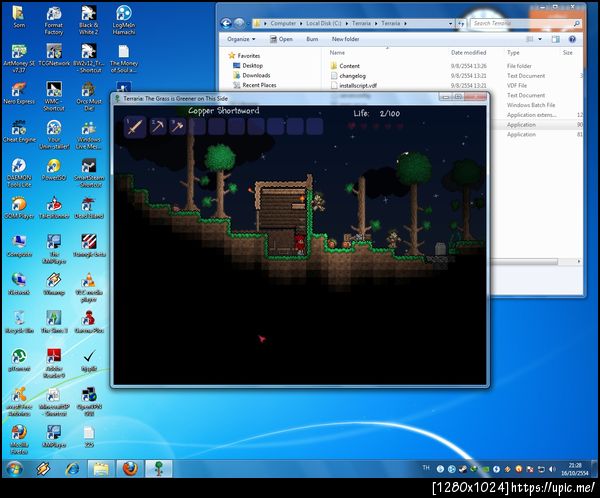
Task: Open the Orcs Must Die! shortcut
Action: coord(89,96)
